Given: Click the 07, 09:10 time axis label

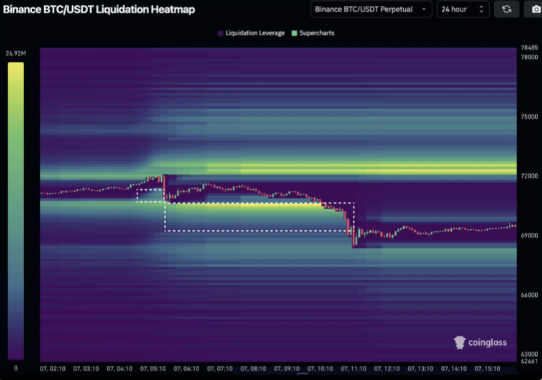Looking at the screenshot, I should (287, 369).
